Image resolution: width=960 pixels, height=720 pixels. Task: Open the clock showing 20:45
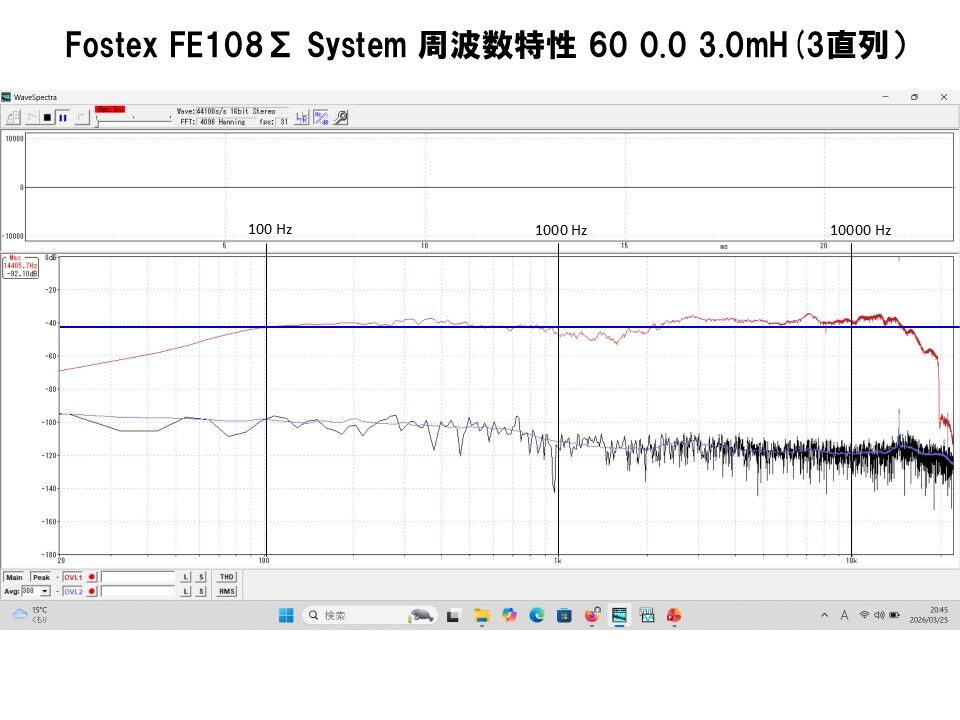pyautogui.click(x=929, y=615)
